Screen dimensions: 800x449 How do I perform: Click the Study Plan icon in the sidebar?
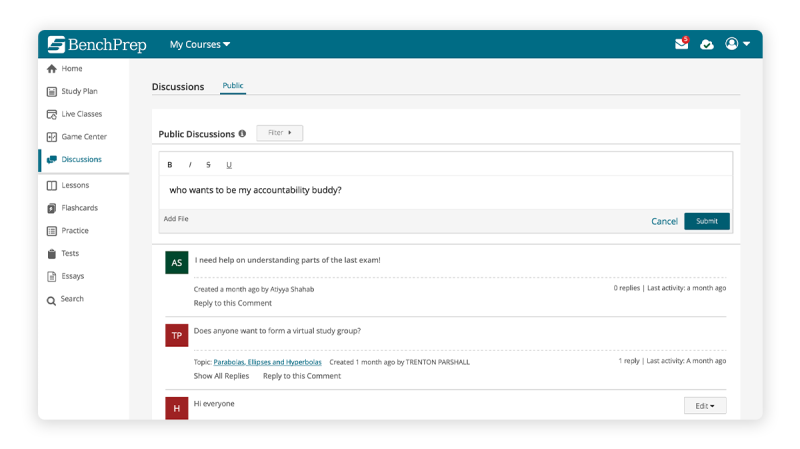pos(52,91)
